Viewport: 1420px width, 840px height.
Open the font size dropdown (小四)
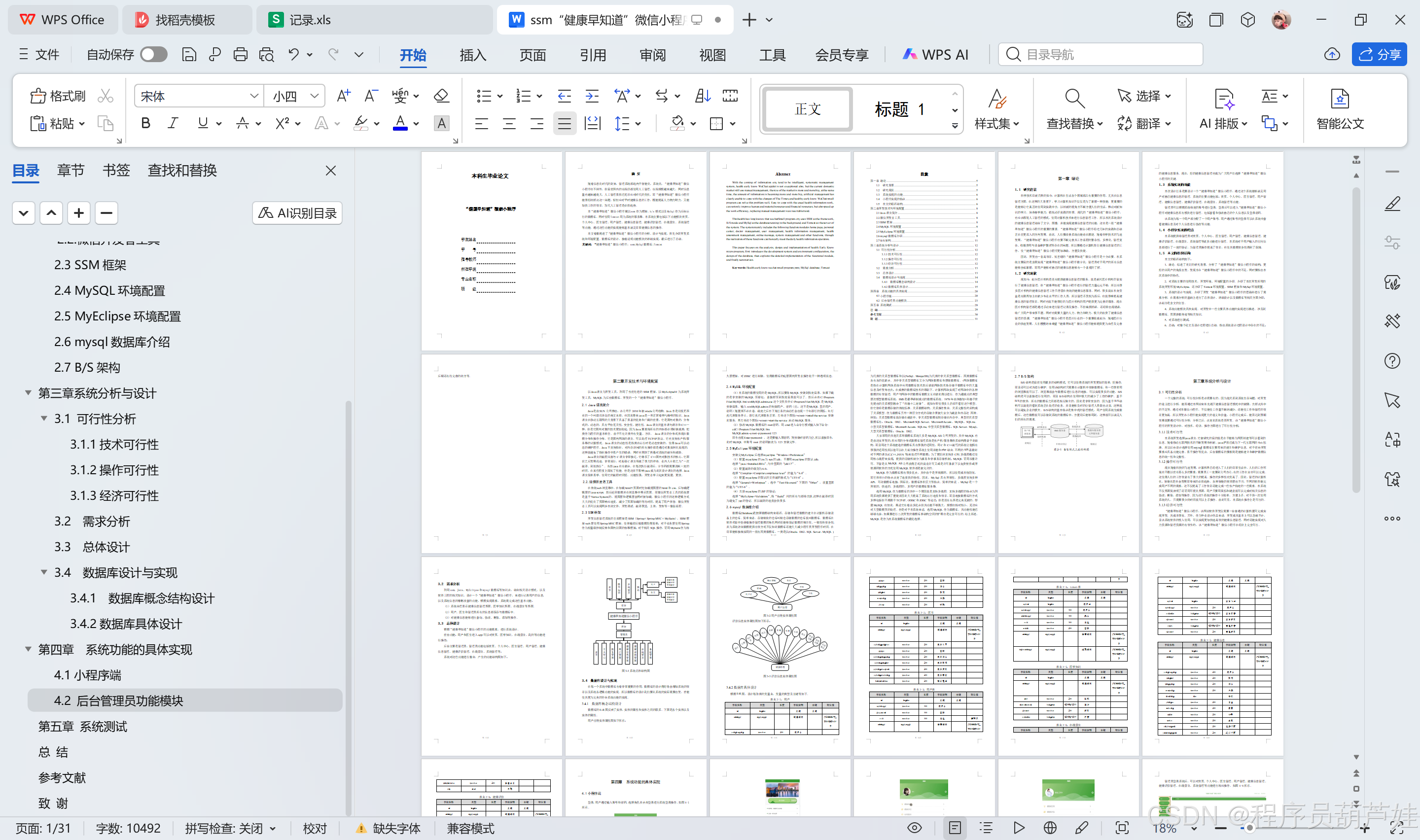click(x=314, y=96)
